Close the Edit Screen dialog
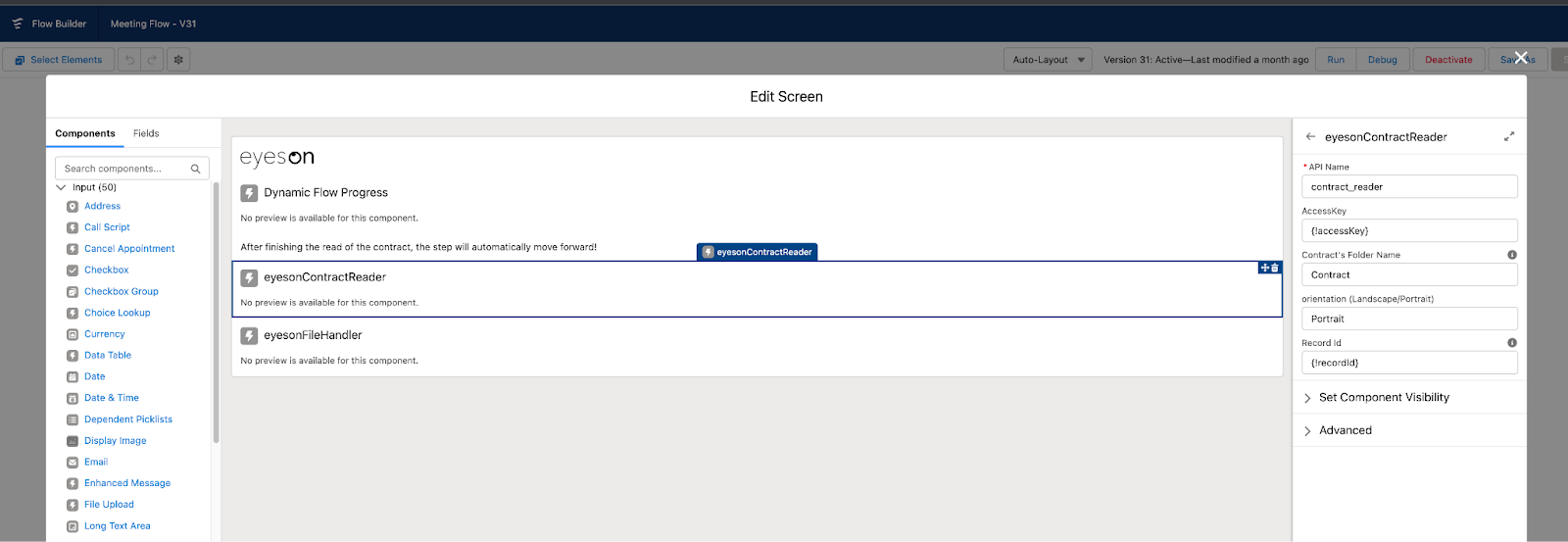The image size is (1568, 542). coord(1521,58)
